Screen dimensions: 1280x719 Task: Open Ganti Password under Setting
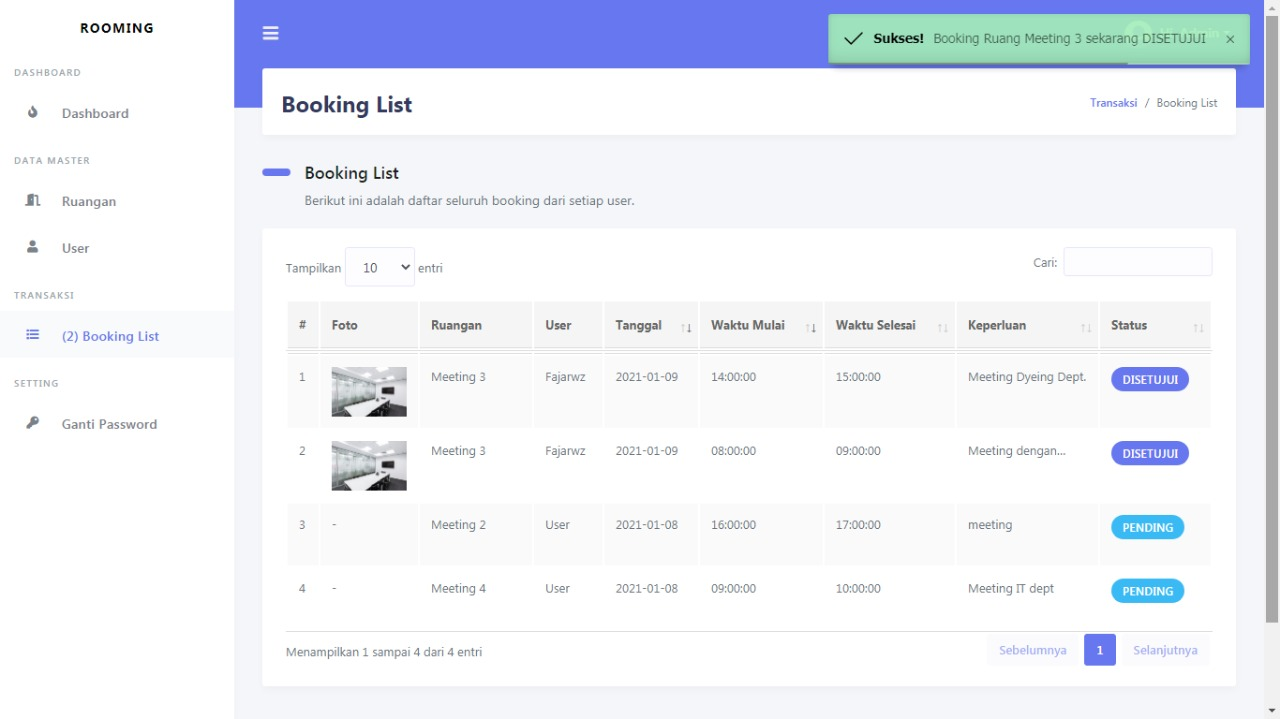109,424
